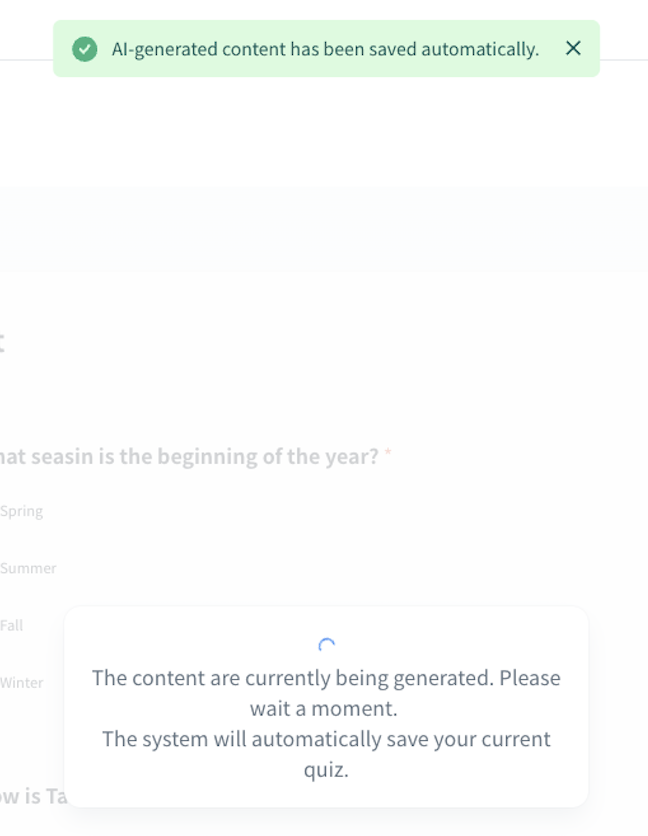Click the 'AI-generated content has been saved' message
Image resolution: width=648 pixels, height=836 pixels.
325,49
